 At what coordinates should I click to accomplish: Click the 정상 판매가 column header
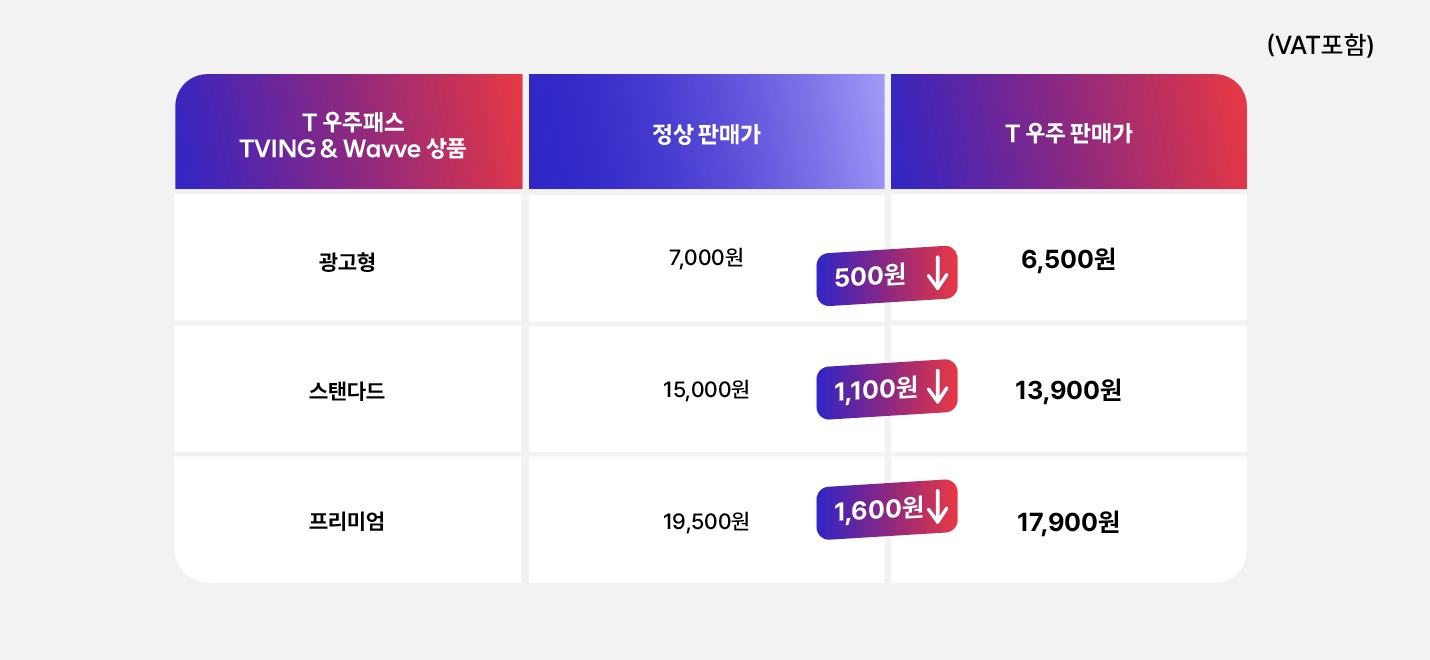pyautogui.click(x=706, y=134)
